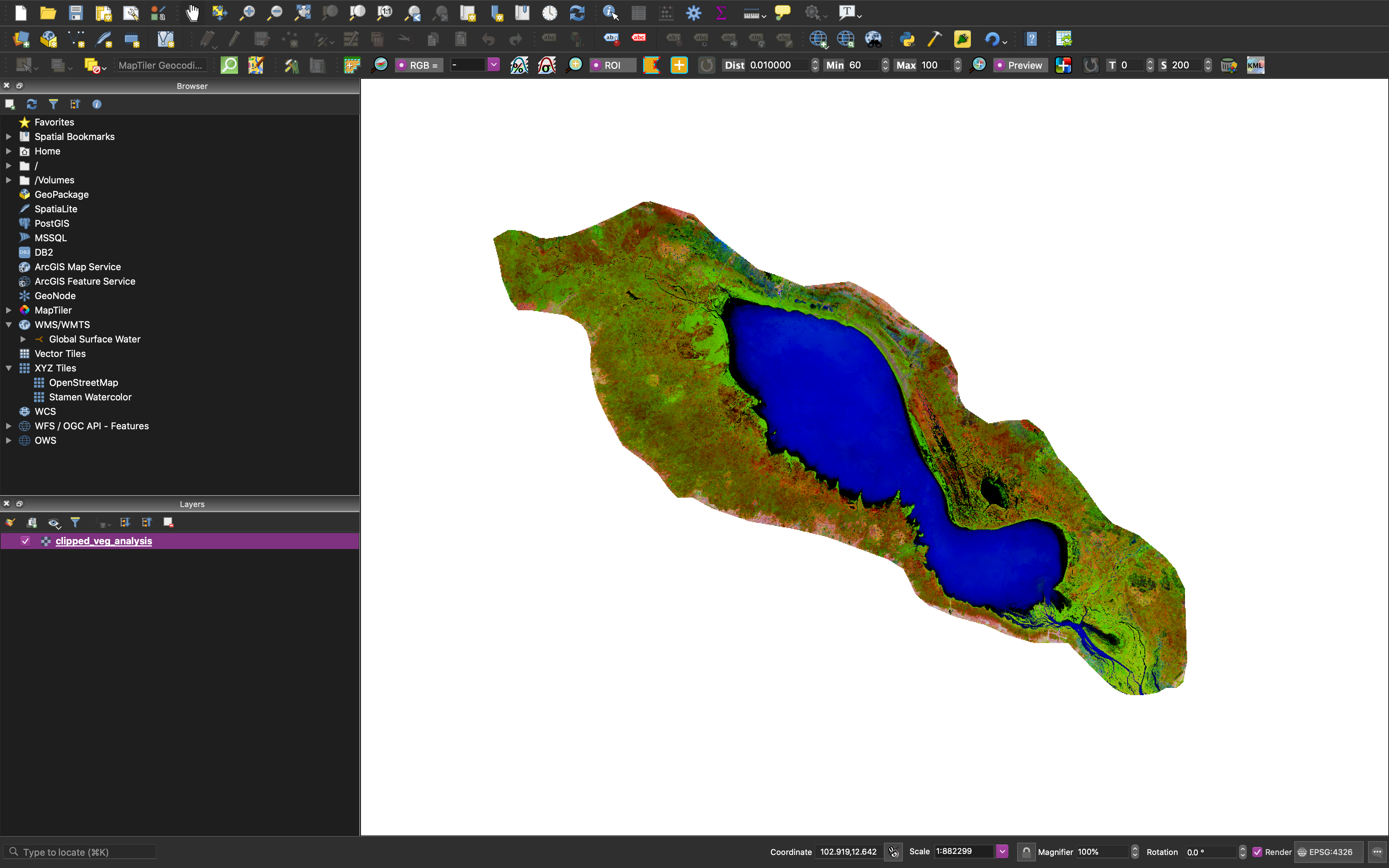Viewport: 1389px width, 868px height.
Task: Click the Filter Browser icon
Action: pos(54,104)
